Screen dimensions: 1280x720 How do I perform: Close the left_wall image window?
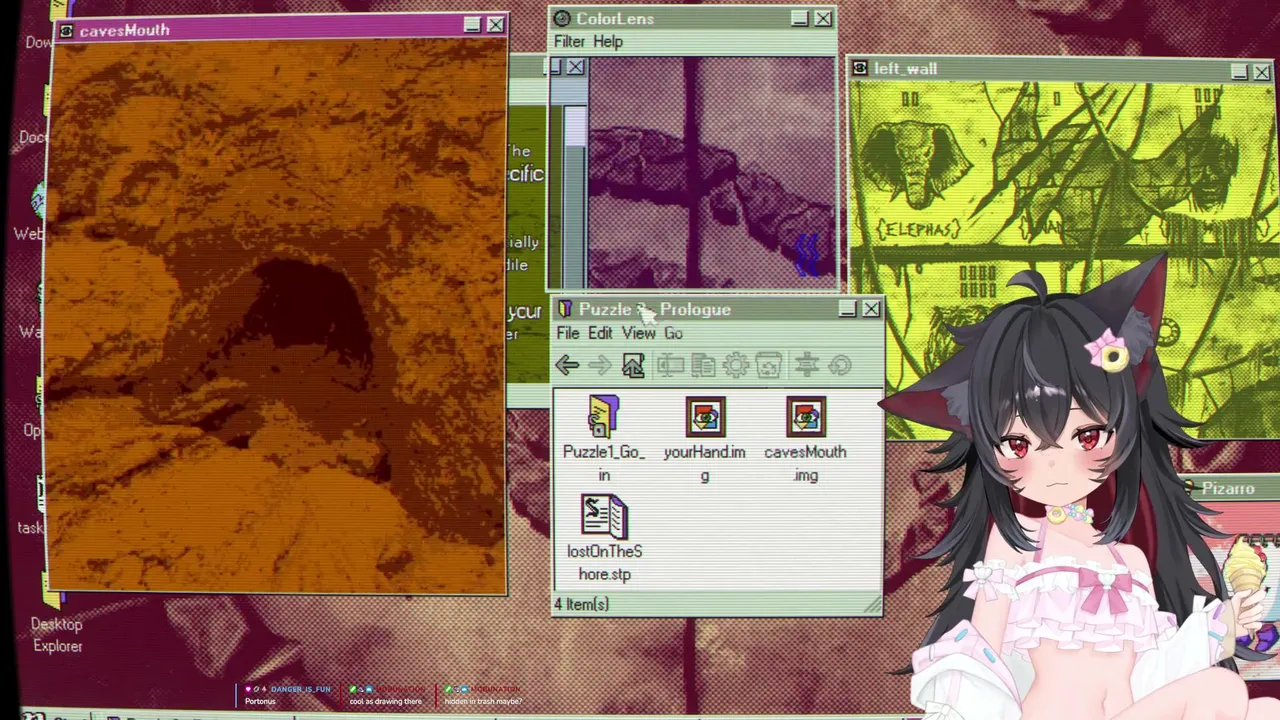pyautogui.click(x=1262, y=72)
